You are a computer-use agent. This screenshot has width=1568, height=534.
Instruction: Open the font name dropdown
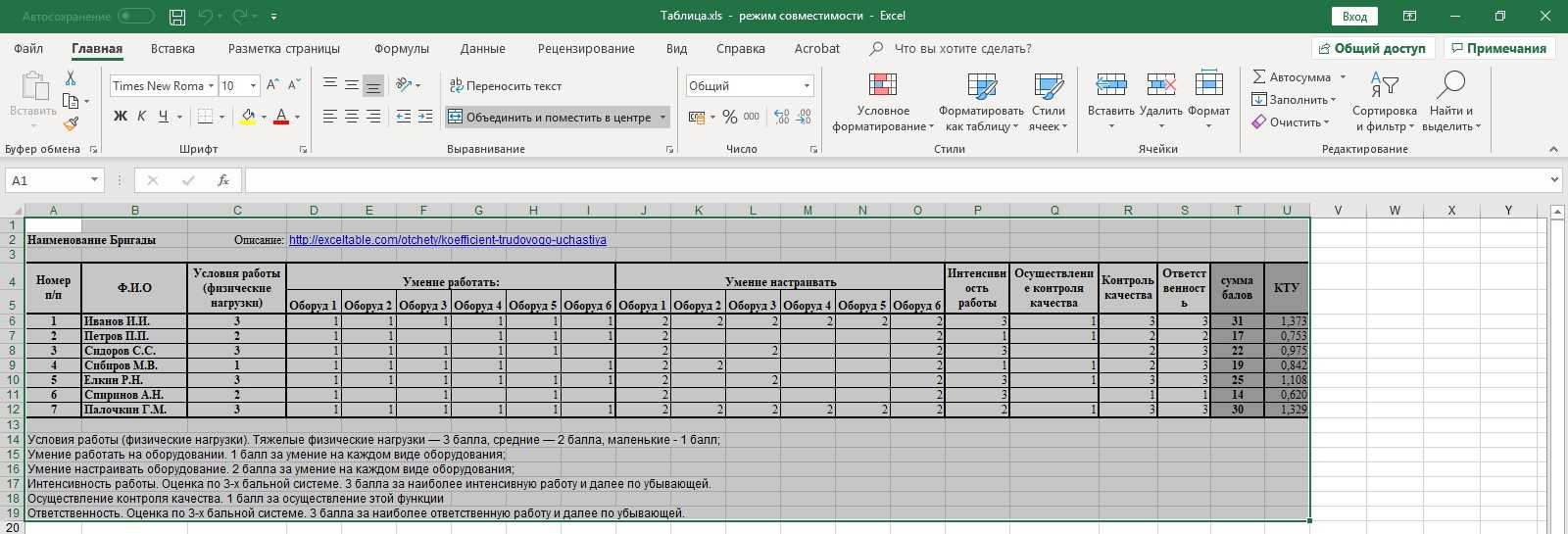tap(209, 86)
